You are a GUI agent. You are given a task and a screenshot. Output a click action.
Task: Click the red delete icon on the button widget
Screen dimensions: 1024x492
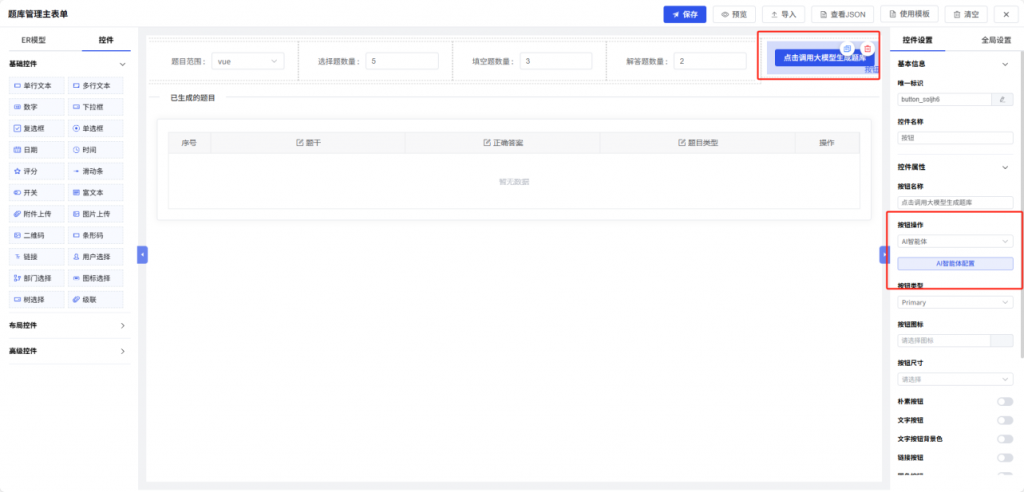pyautogui.click(x=867, y=48)
